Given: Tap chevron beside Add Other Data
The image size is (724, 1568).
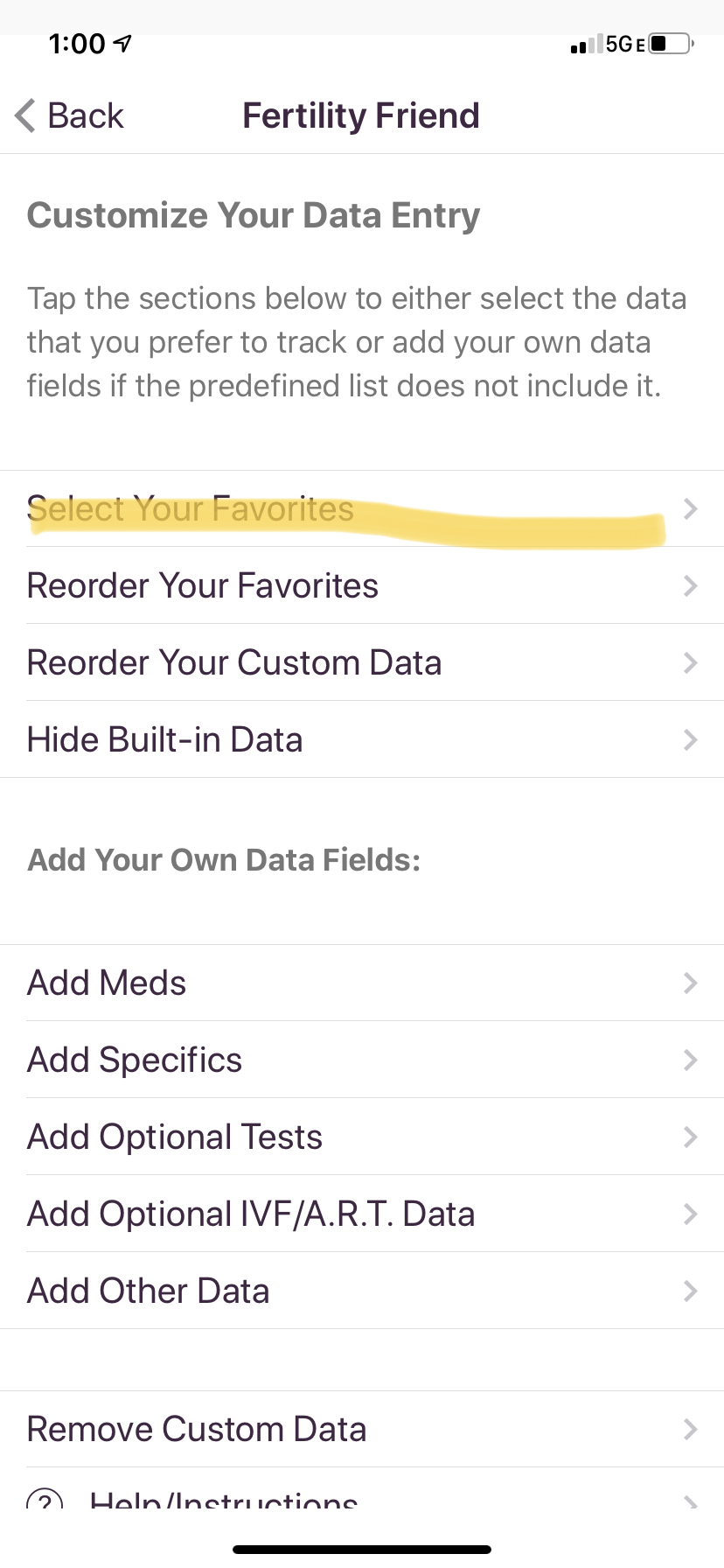Looking at the screenshot, I should (x=690, y=1291).
